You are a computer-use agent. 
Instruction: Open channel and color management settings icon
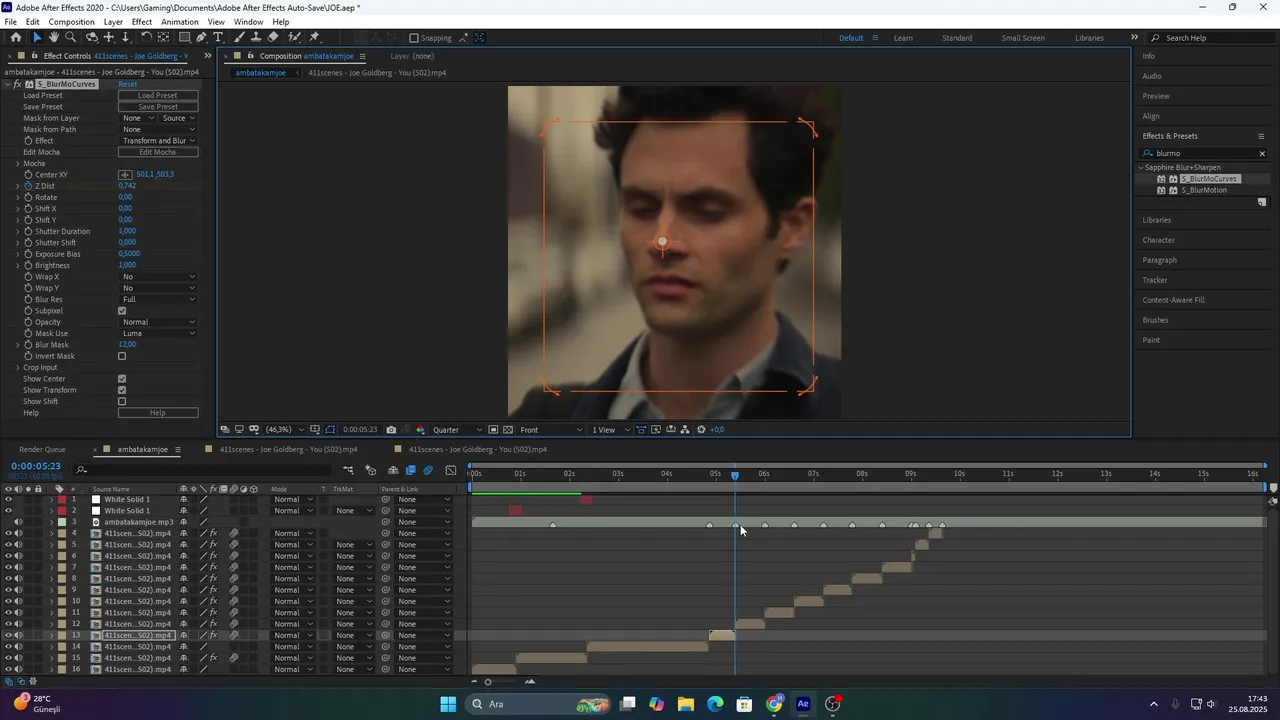(x=420, y=430)
